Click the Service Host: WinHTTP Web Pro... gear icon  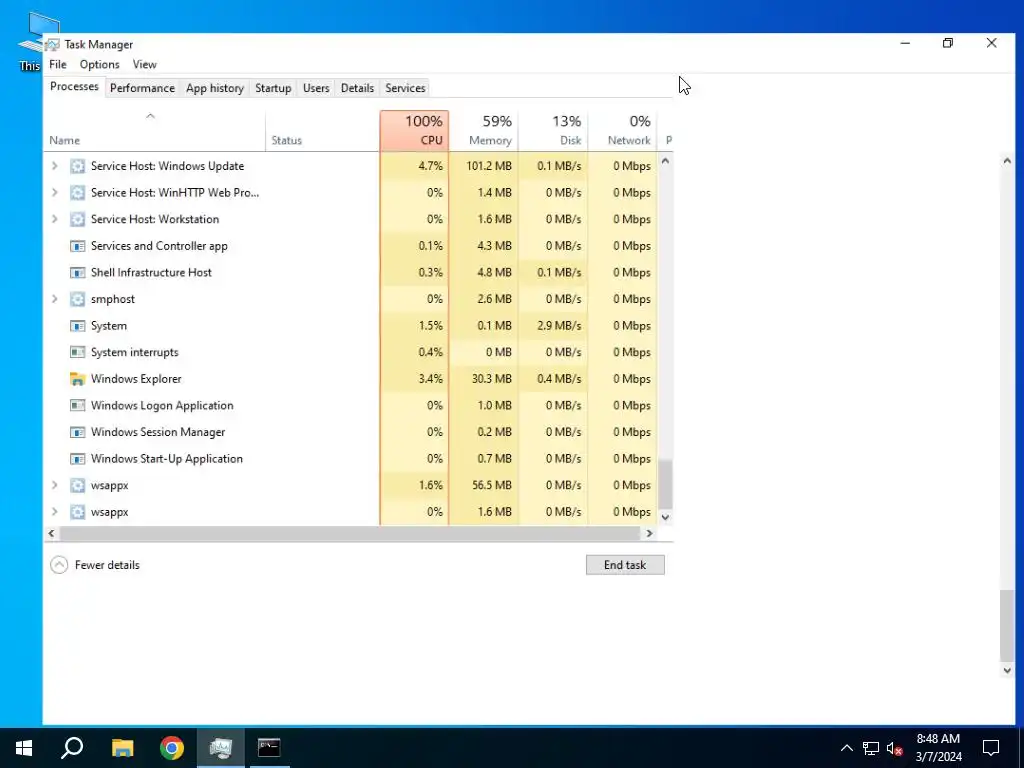(77, 193)
